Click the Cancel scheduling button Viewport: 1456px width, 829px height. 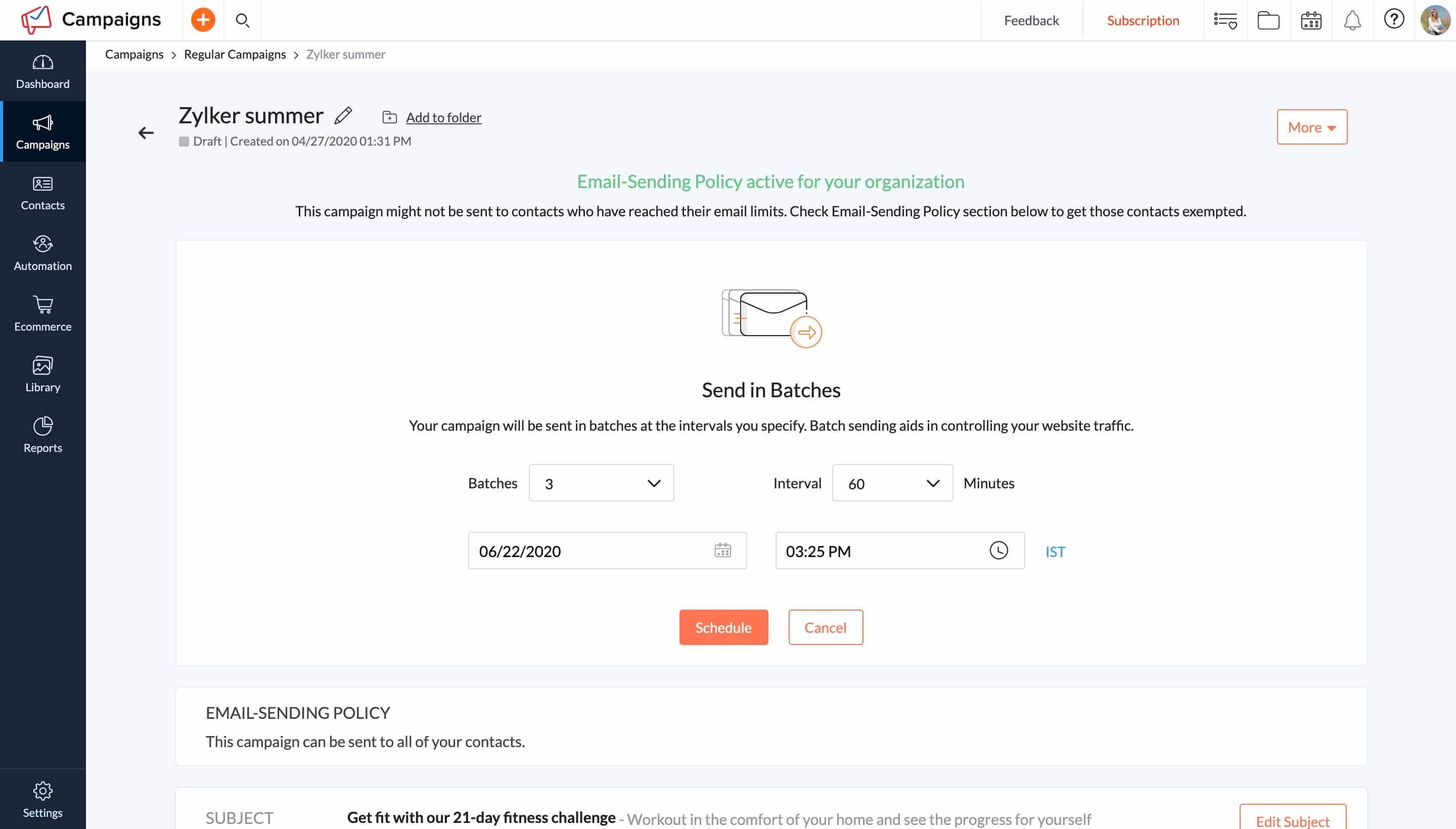point(825,627)
